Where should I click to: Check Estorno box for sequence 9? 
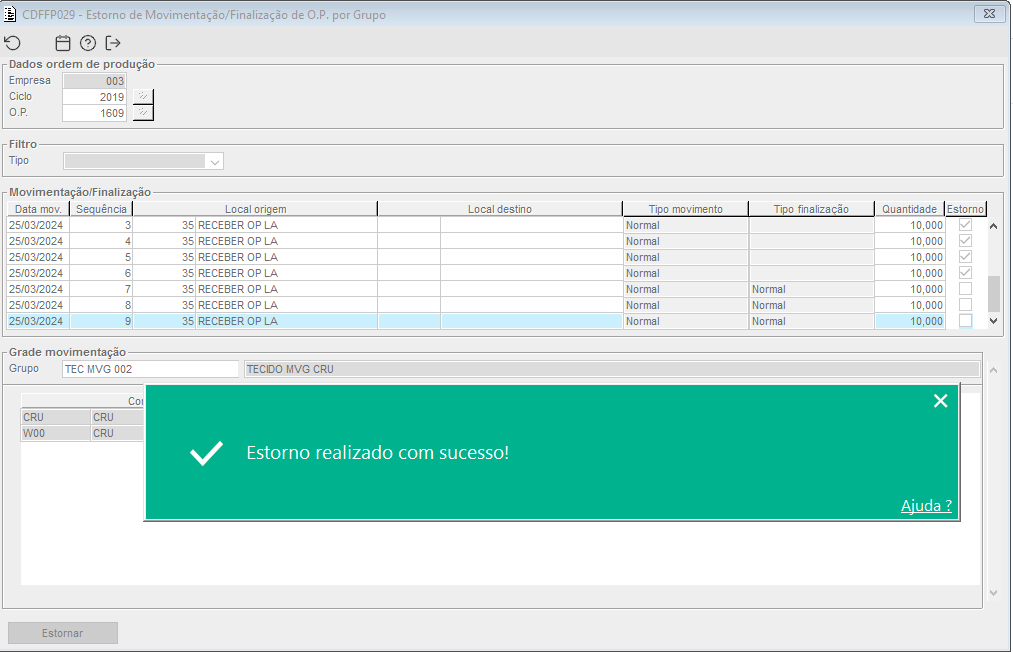coord(965,321)
